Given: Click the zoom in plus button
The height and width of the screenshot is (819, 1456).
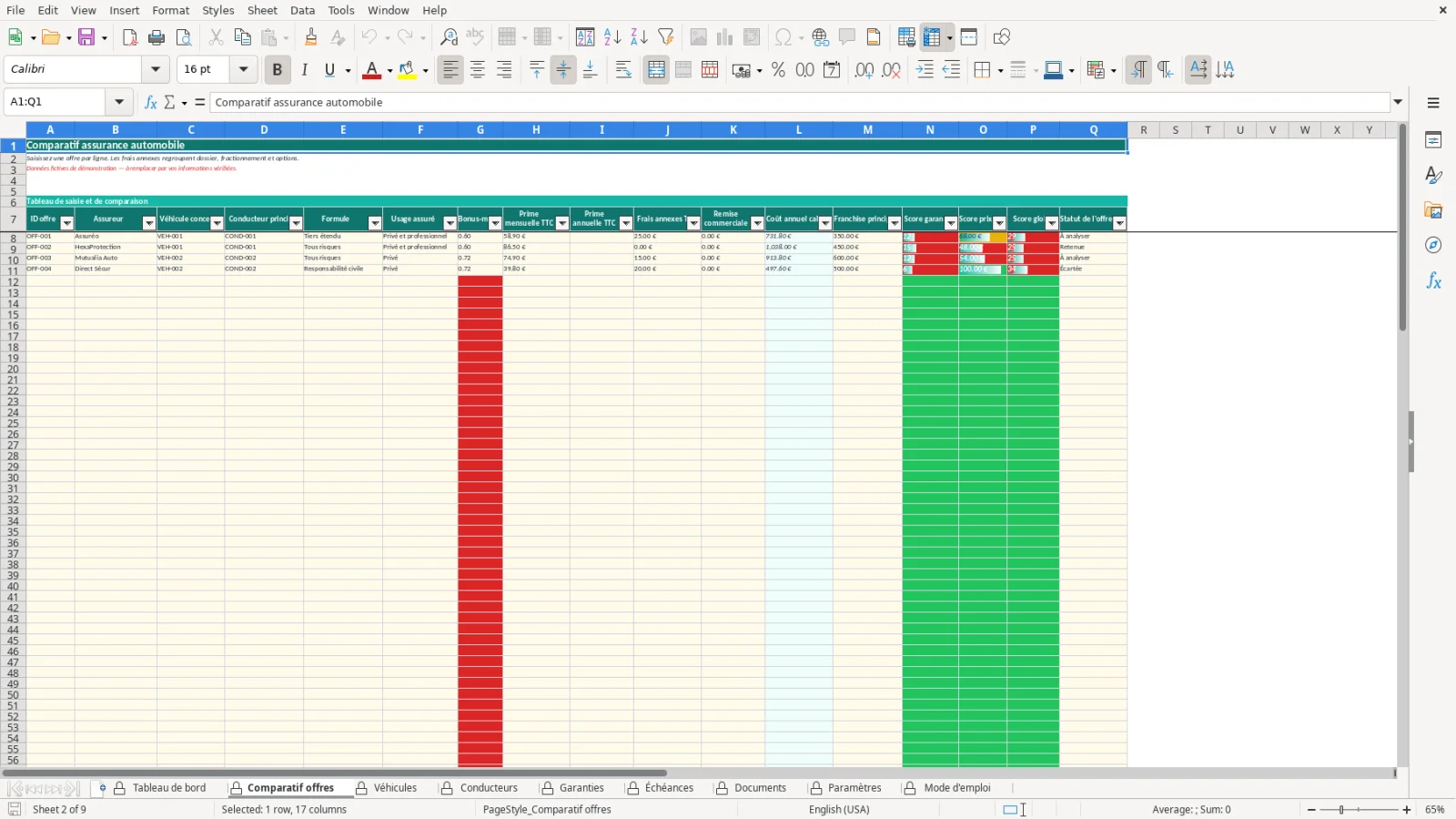Looking at the screenshot, I should [1407, 810].
